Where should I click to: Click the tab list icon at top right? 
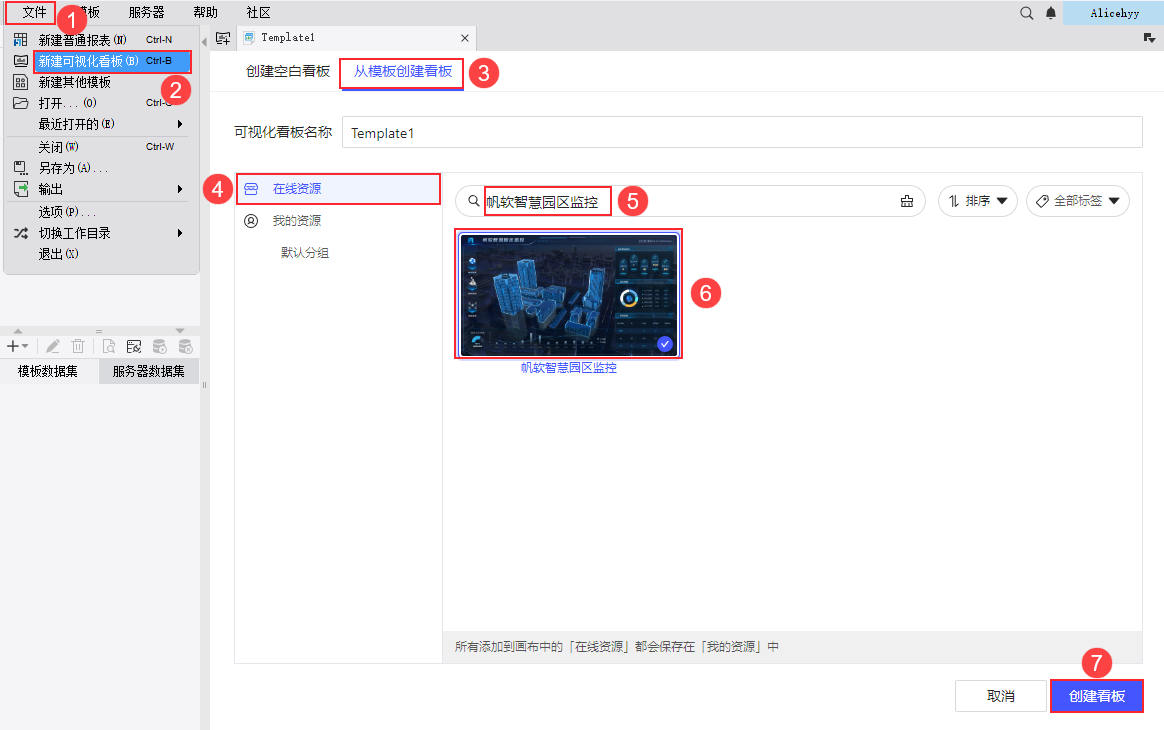1149,38
